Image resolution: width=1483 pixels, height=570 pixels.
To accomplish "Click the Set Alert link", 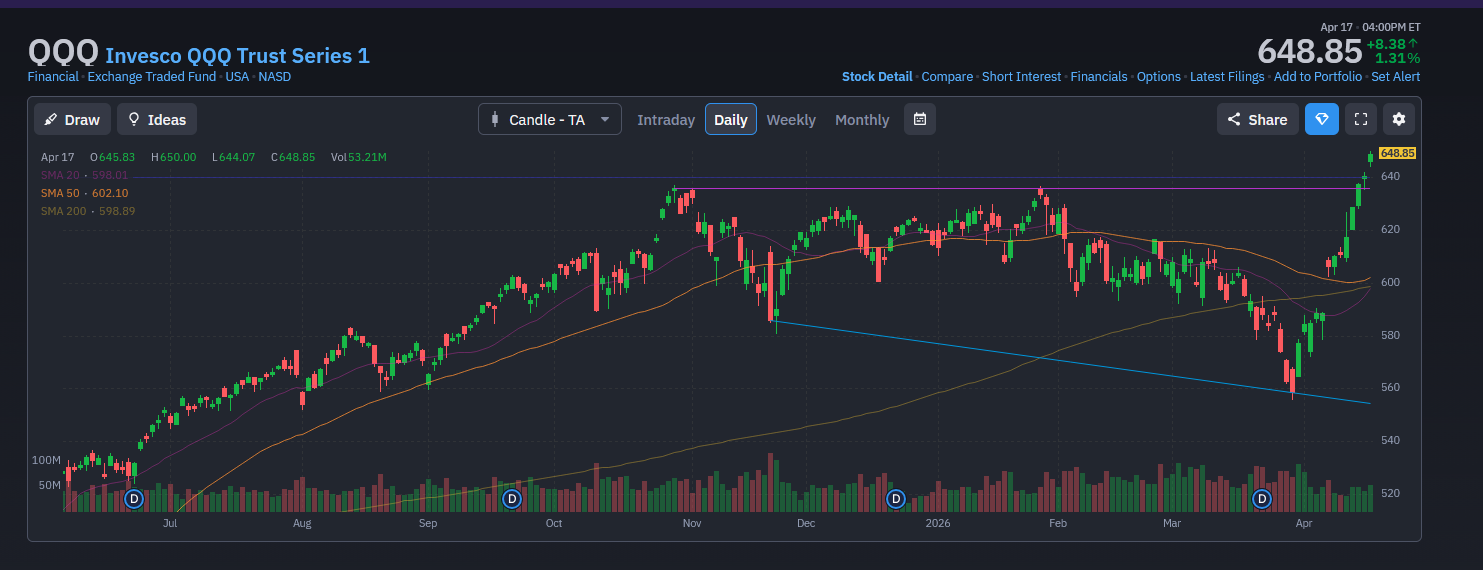I will pos(1395,77).
